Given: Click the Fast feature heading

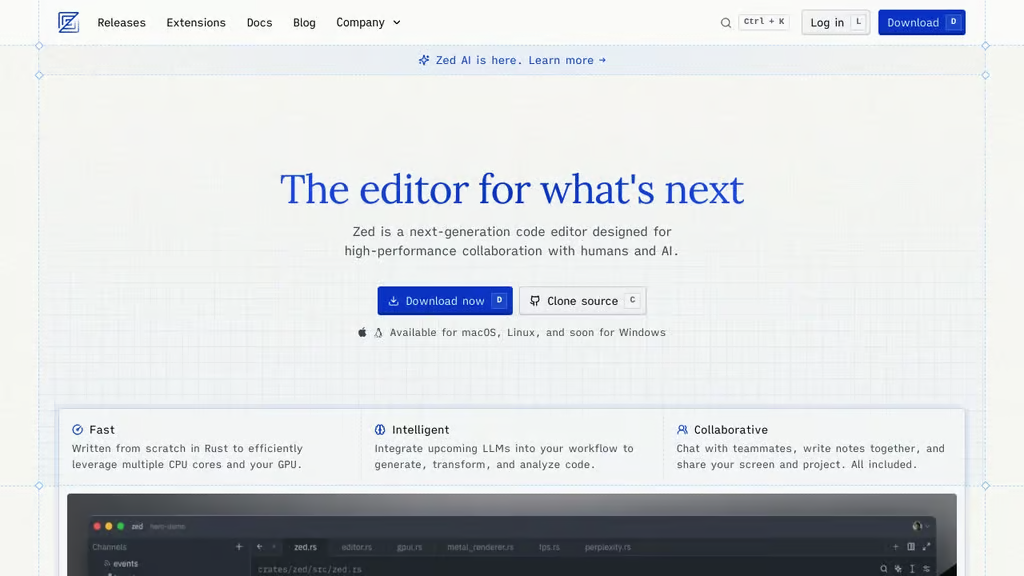Looking at the screenshot, I should click(102, 430).
